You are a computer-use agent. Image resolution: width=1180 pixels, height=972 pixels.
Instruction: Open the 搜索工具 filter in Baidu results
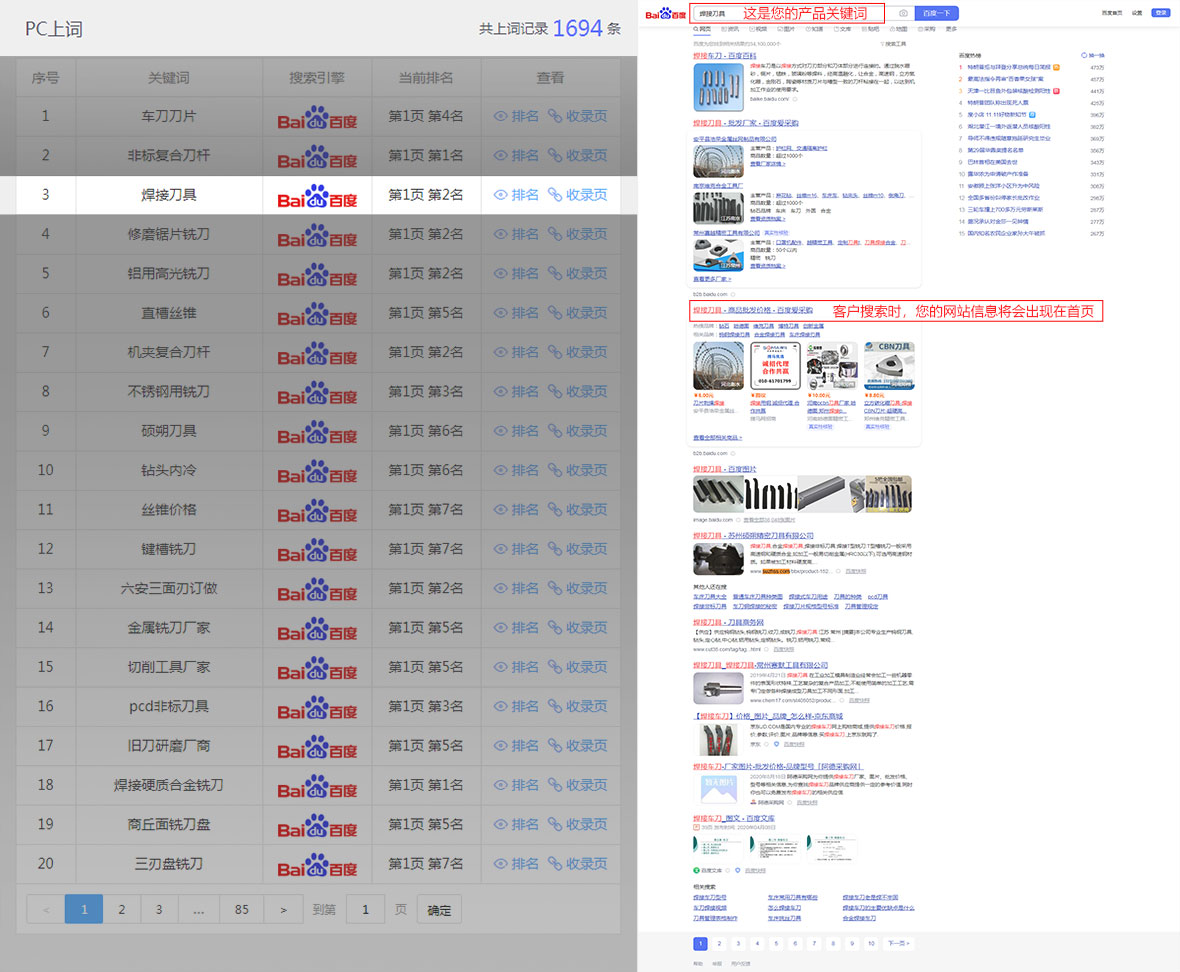pos(893,44)
